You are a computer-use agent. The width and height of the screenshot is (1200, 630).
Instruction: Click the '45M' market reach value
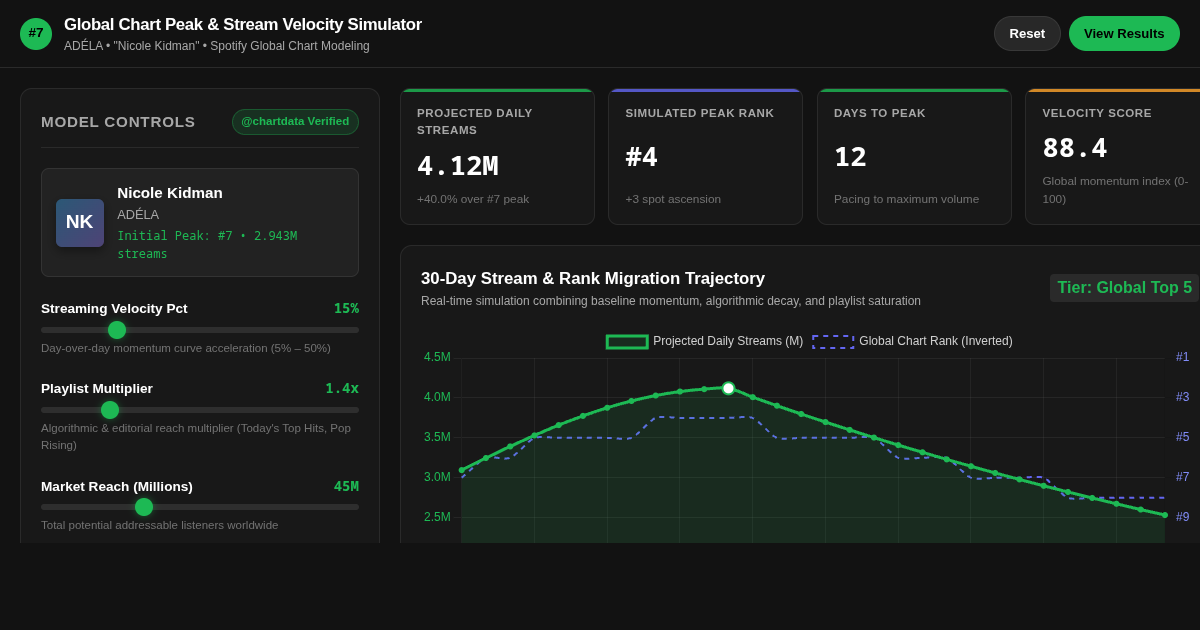click(346, 486)
